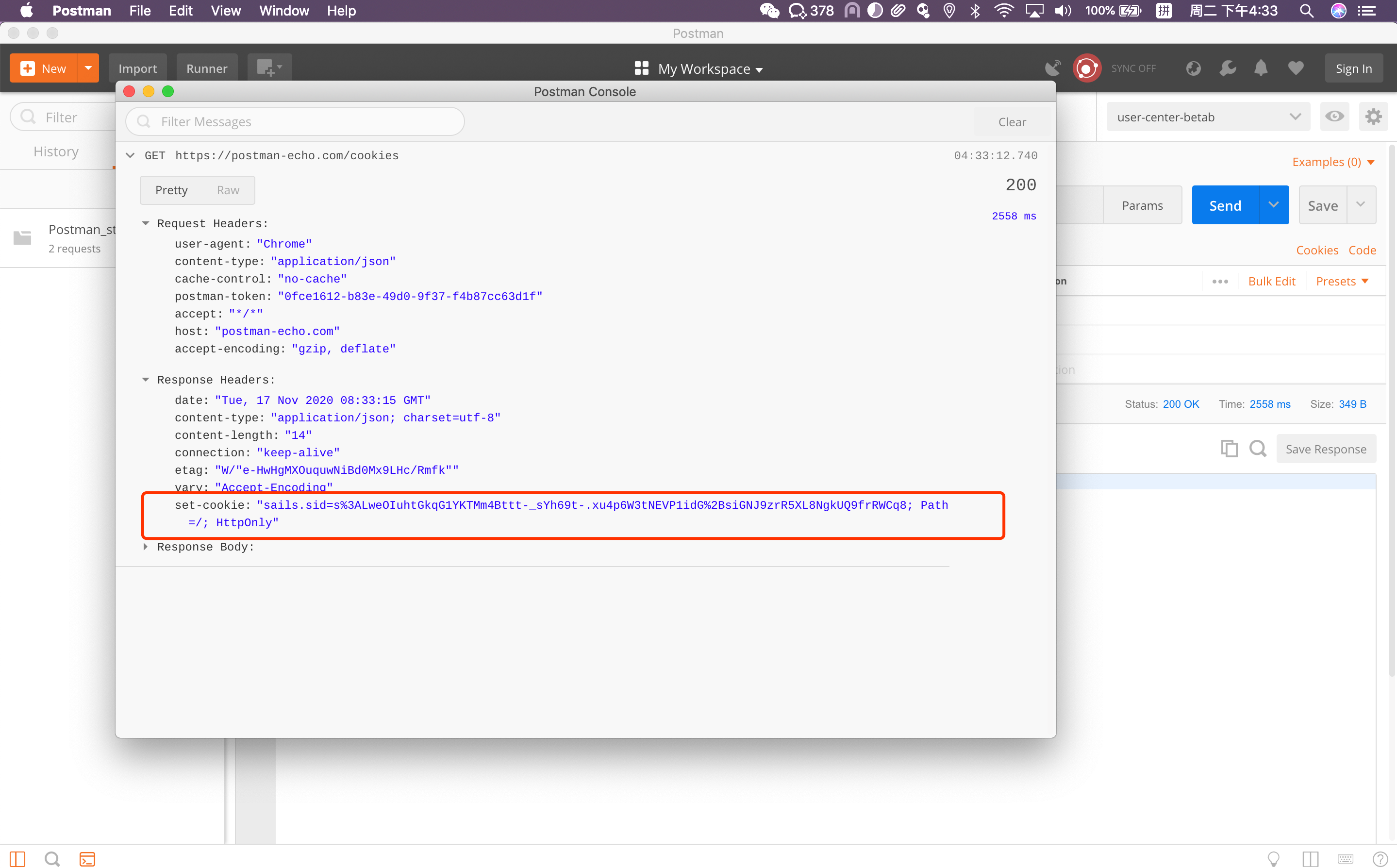The image size is (1397, 868).
Task: Click the Bluetooth icon in menu bar
Action: pyautogui.click(x=975, y=11)
